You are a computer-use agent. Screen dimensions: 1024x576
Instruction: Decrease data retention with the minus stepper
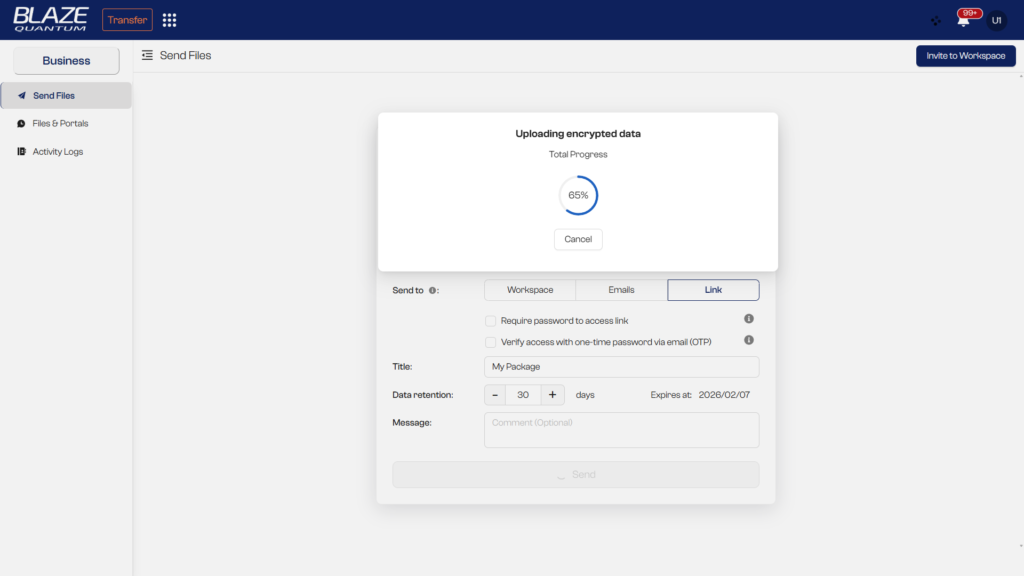[x=495, y=394]
